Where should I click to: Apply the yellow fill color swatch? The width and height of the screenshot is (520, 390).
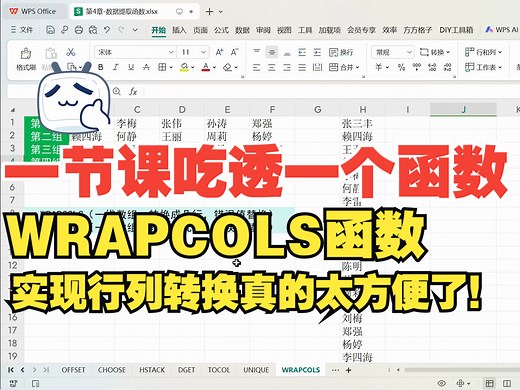[x=184, y=68]
